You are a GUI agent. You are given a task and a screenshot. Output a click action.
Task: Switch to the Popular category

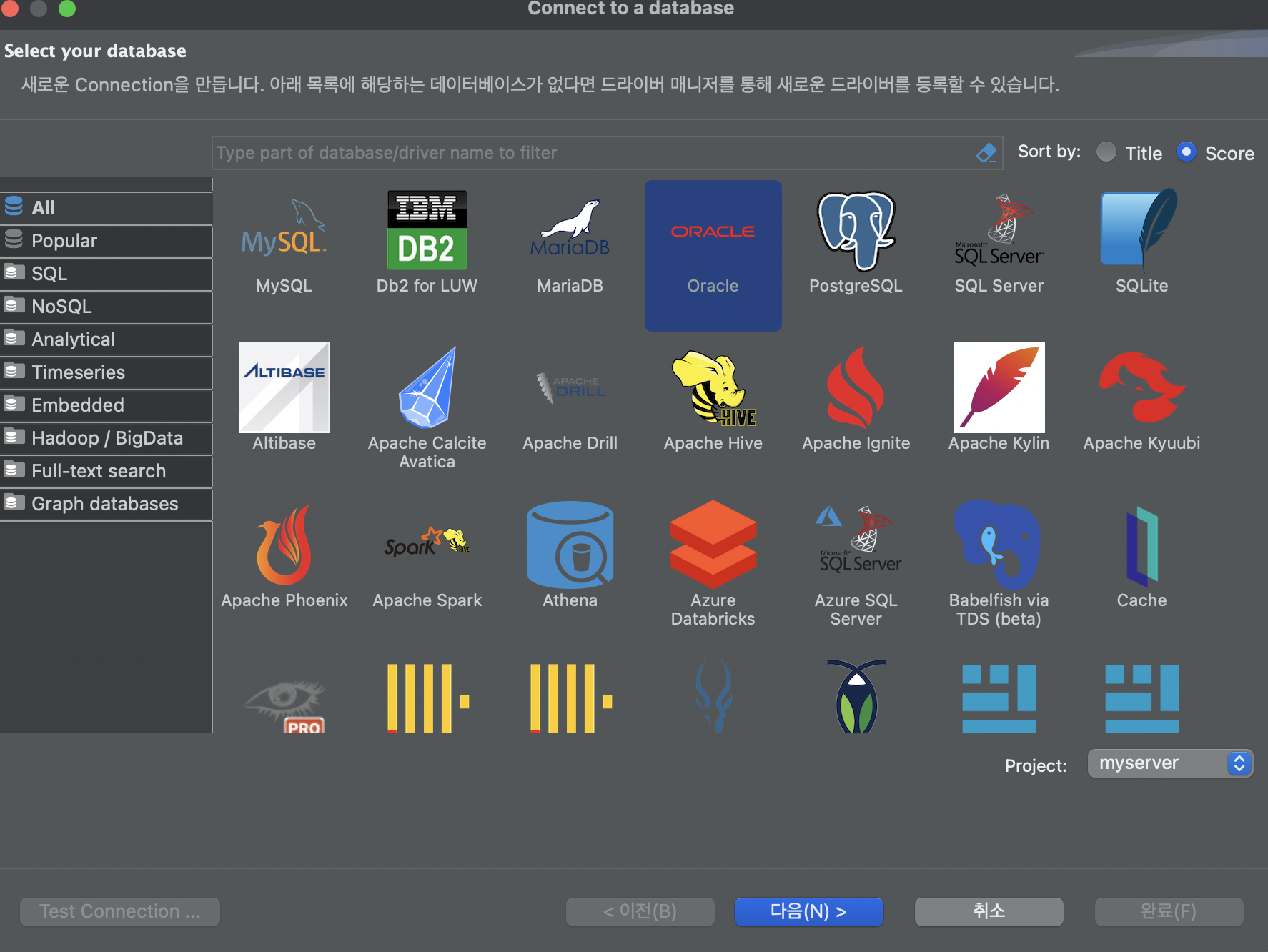click(x=106, y=241)
